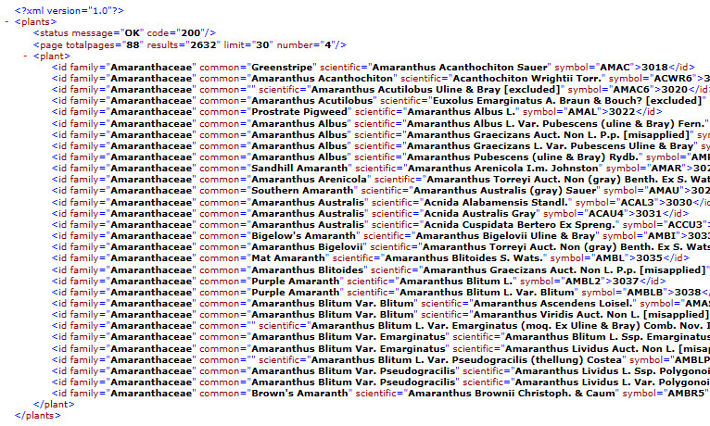Select symbol value "AMAR"
The width and height of the screenshot is (710, 426).
point(666,168)
